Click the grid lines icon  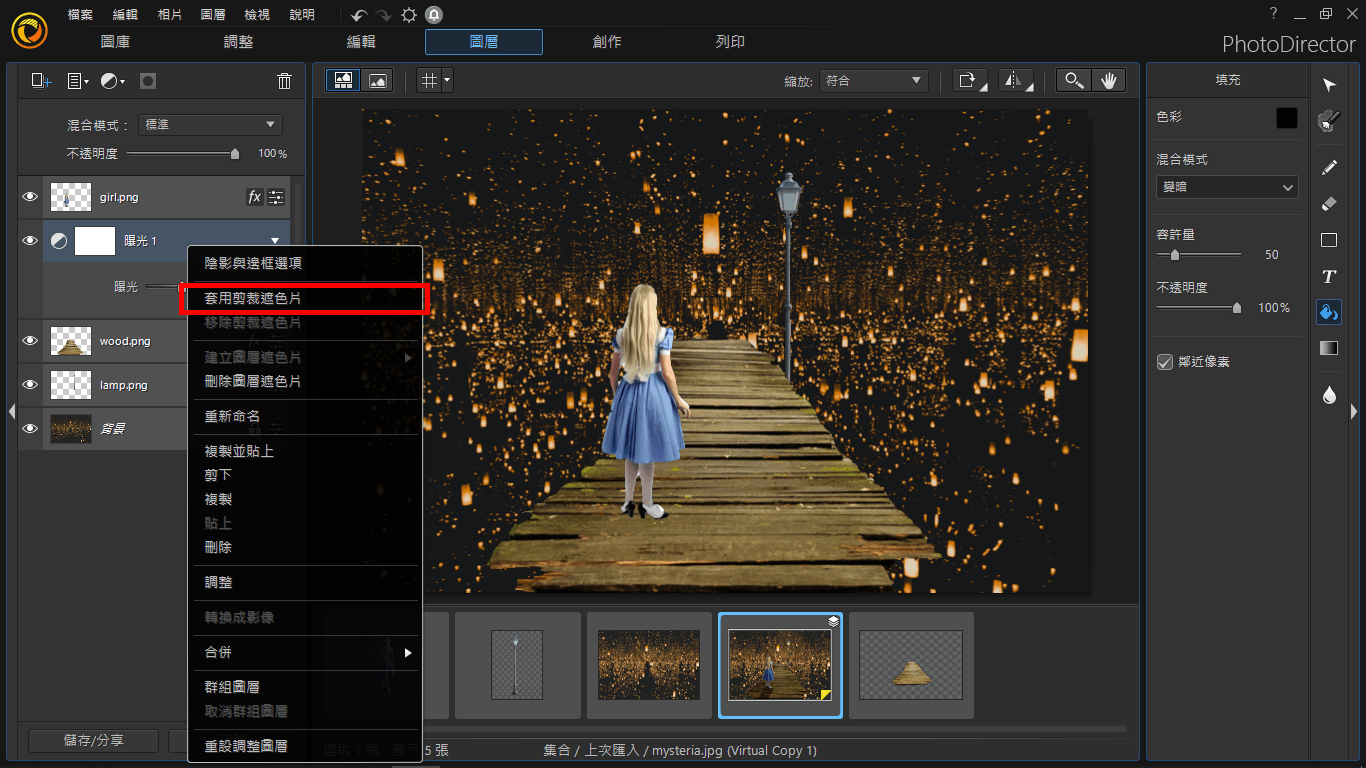429,81
